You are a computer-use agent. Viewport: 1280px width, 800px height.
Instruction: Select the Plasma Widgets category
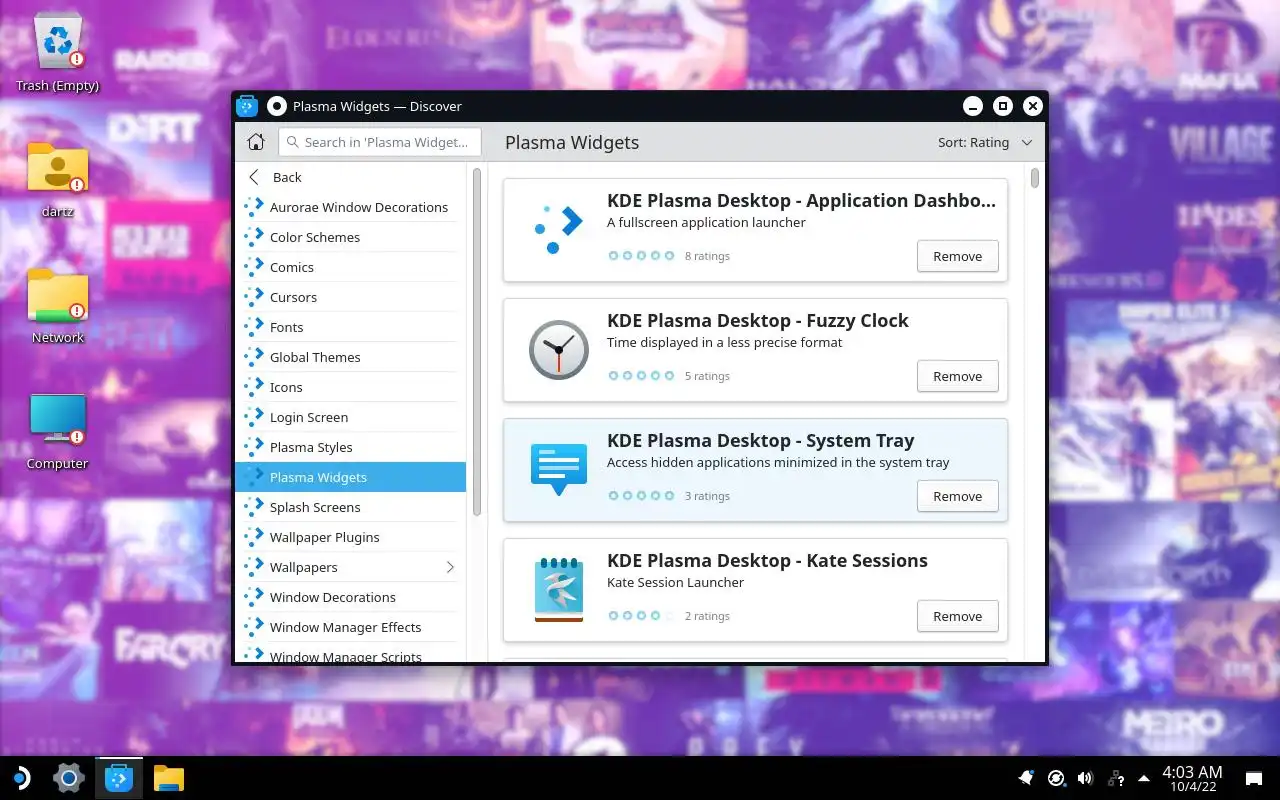pos(350,477)
